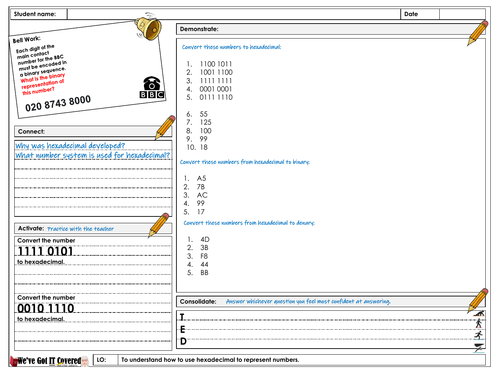Click binary value 1100 1011

[x=216, y=64]
